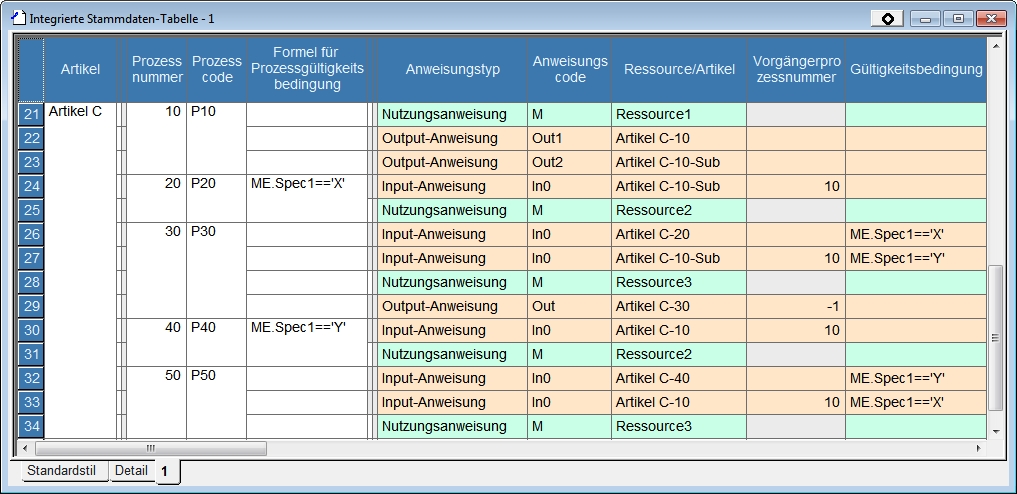Screen dimensions: 1017x494
Task: Click the horizontal scrollbar thumb
Action: pyautogui.click(x=151, y=448)
